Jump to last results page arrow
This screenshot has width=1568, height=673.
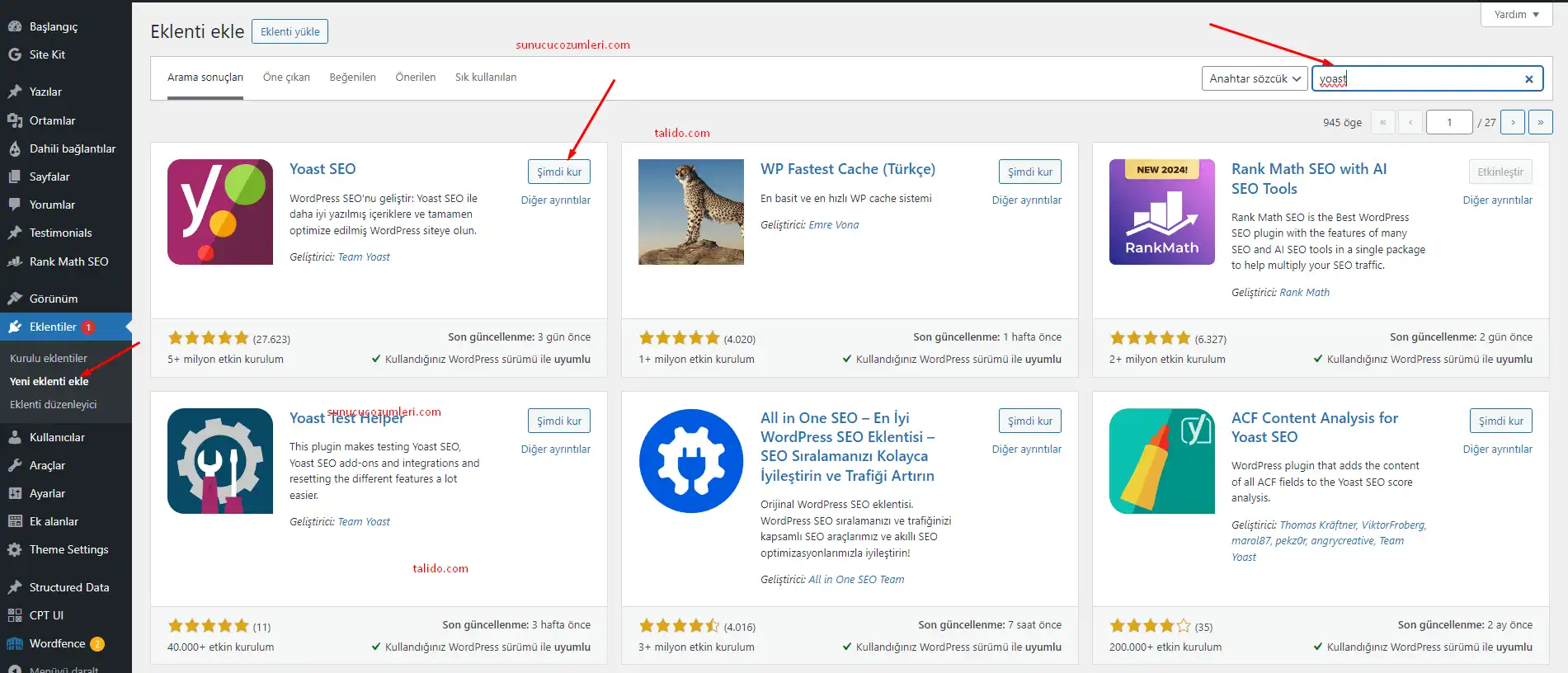coord(1541,122)
